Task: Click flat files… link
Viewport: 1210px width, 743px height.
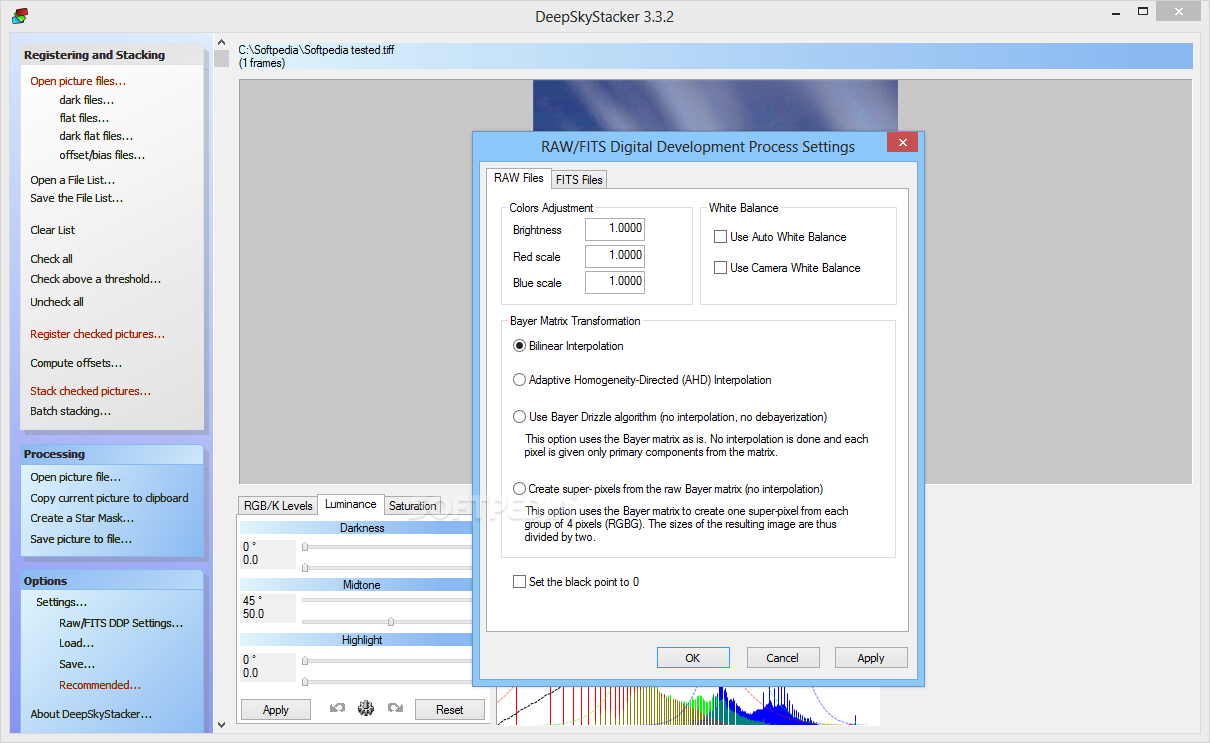Action: pos(84,118)
